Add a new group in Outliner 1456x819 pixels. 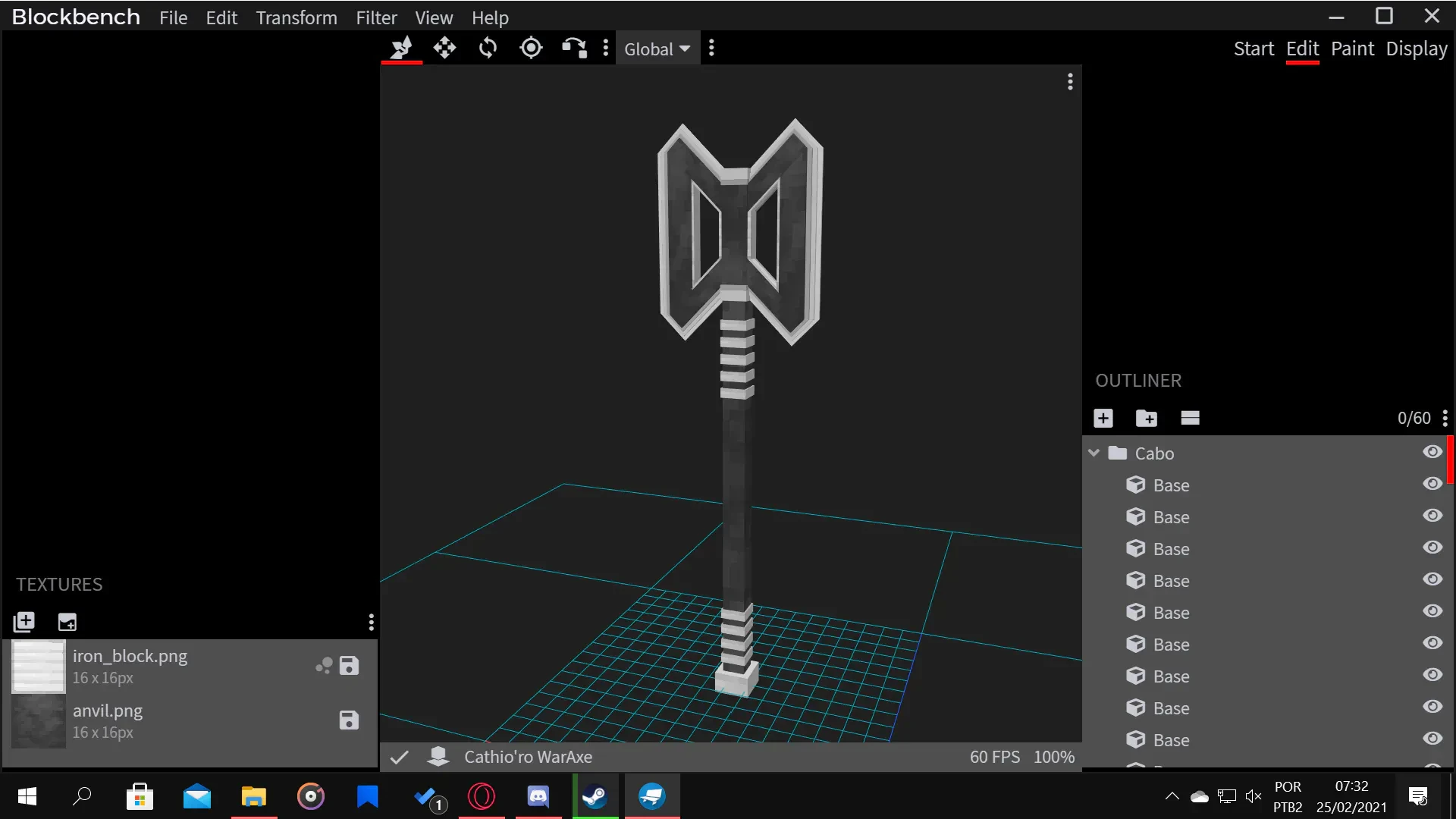[x=1147, y=418]
